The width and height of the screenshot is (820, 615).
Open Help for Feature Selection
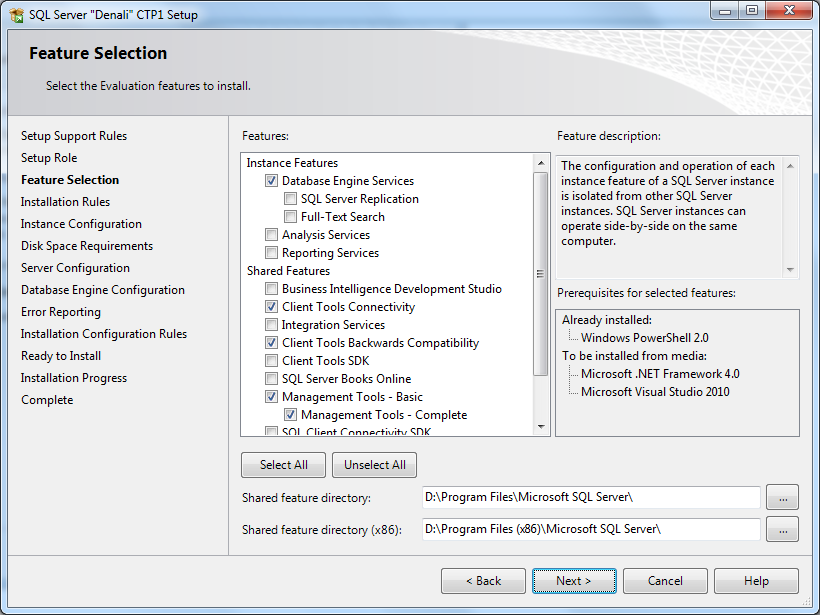[756, 581]
